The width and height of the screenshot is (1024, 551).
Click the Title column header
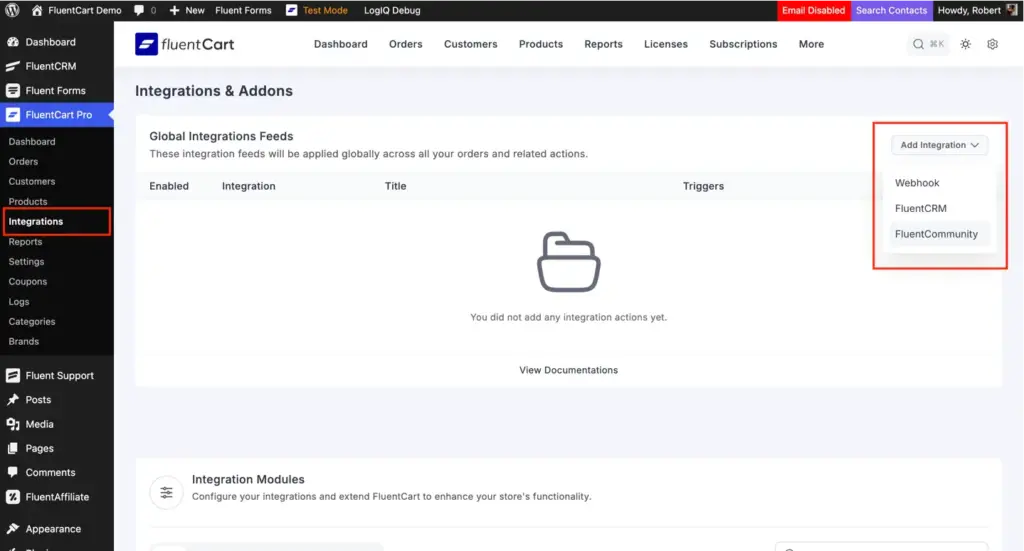(395, 186)
